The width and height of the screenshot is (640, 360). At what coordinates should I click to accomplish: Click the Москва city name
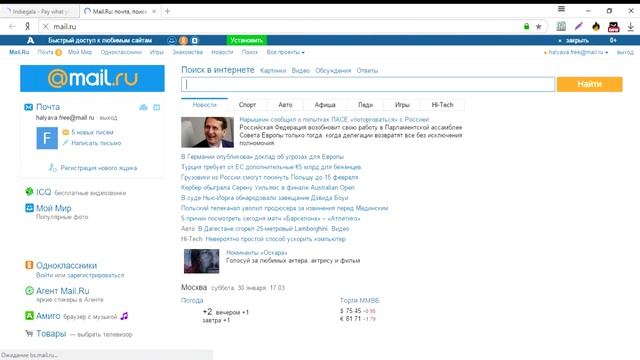tap(194, 287)
